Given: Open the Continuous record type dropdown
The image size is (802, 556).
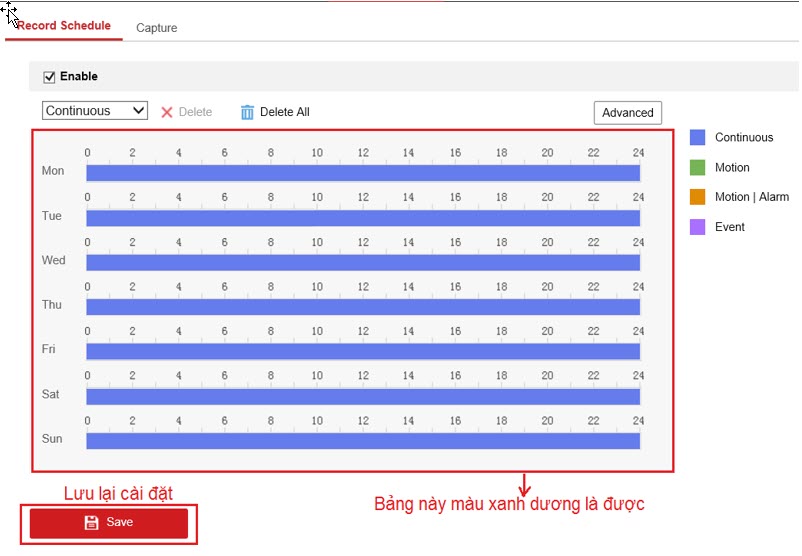Looking at the screenshot, I should [95, 111].
